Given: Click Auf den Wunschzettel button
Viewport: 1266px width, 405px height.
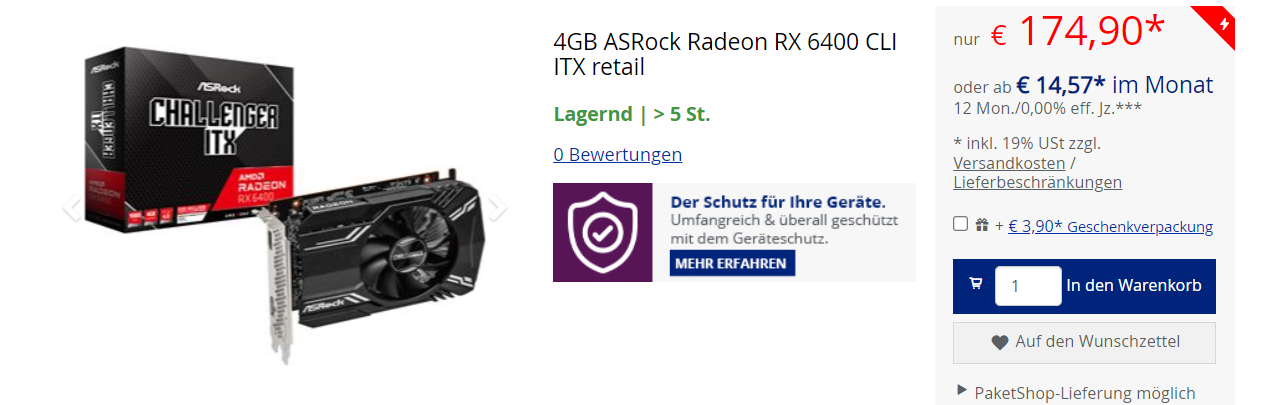Looking at the screenshot, I should tap(1084, 342).
